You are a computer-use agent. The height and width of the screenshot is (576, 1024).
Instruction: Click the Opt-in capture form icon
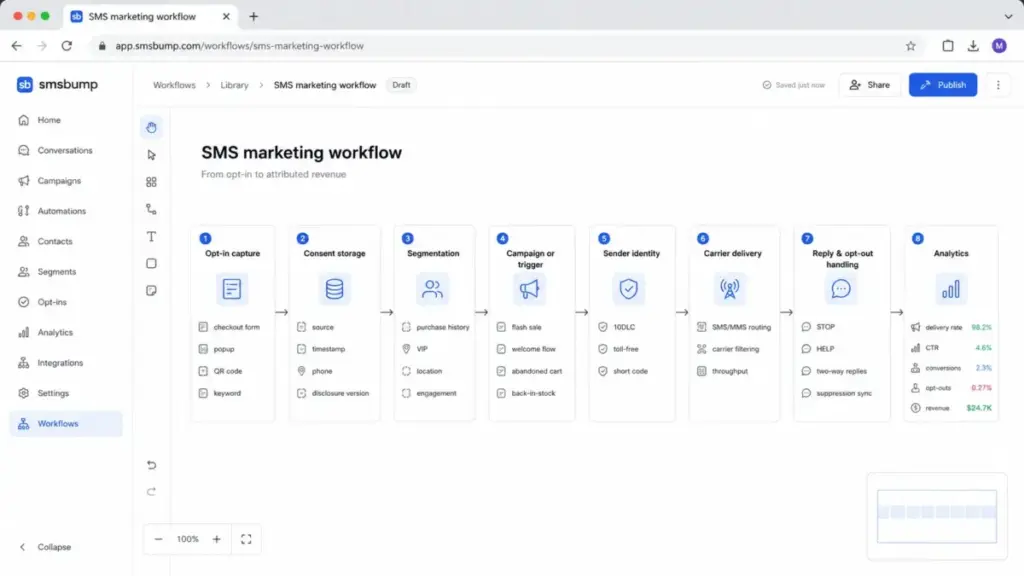point(232,289)
